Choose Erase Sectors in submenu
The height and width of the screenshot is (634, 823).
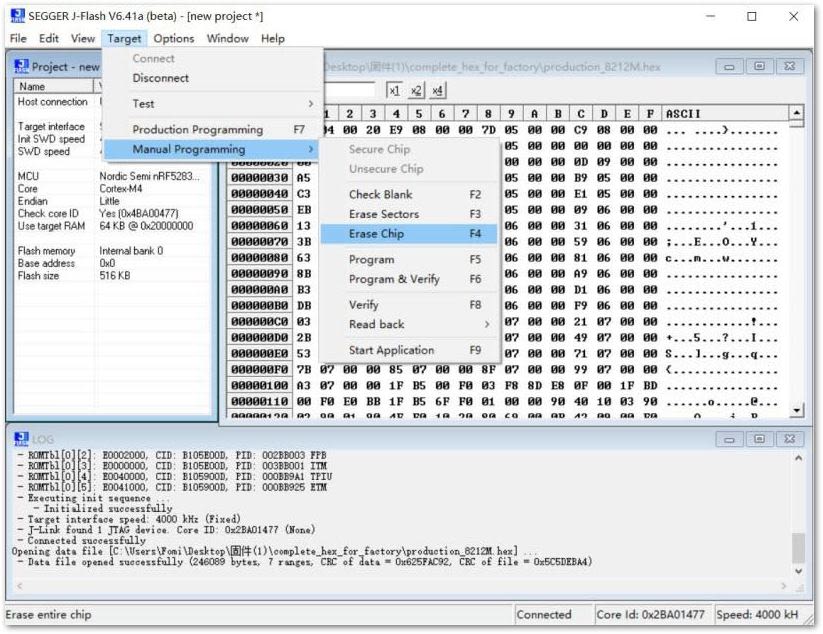(409, 214)
